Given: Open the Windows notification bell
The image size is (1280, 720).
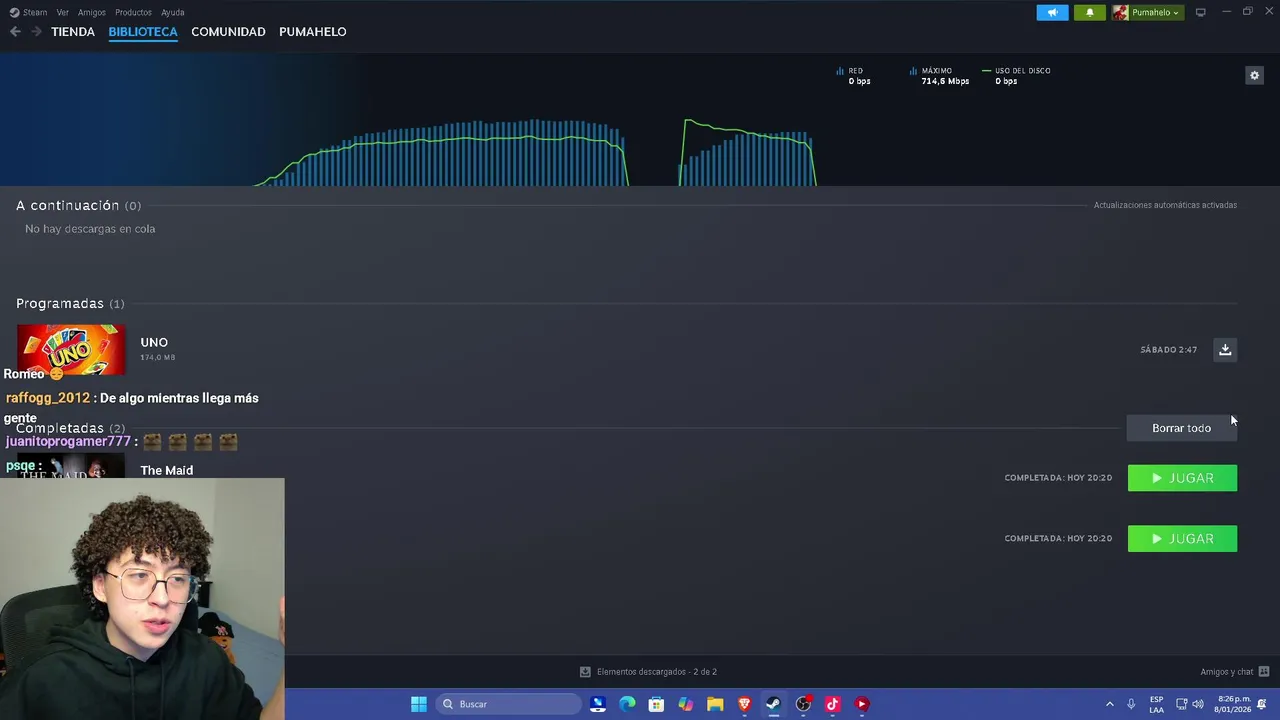Looking at the screenshot, I should coord(1262,704).
